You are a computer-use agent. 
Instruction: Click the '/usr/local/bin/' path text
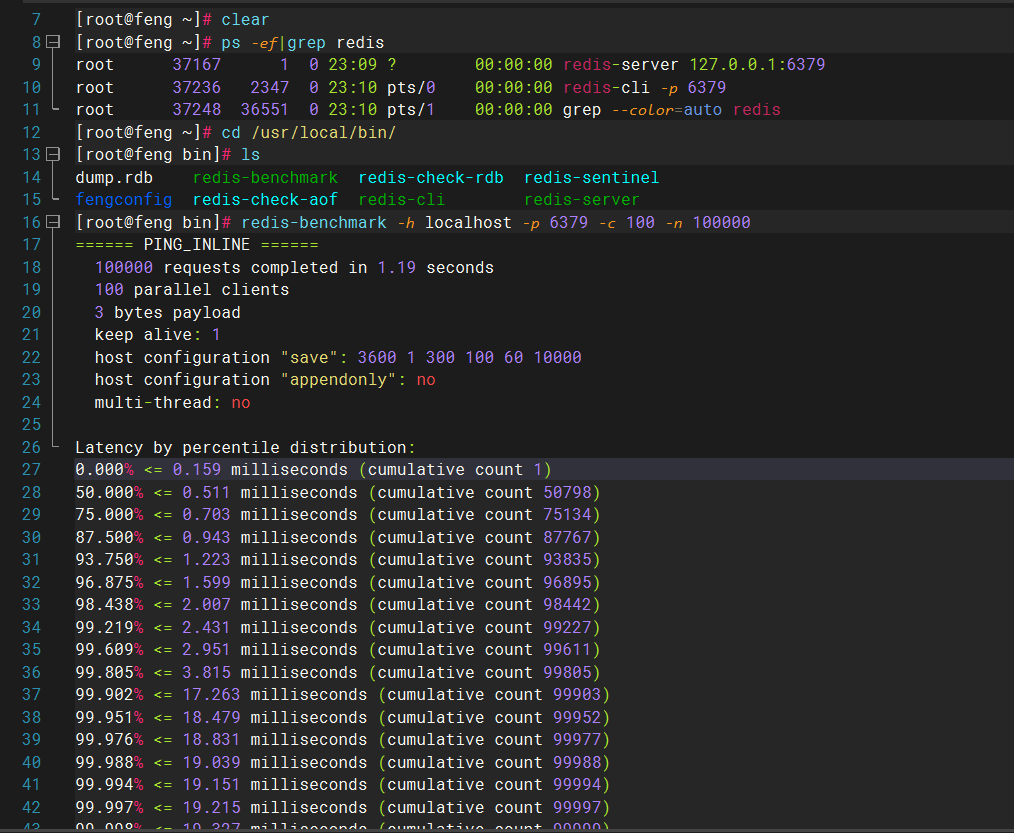(323, 133)
